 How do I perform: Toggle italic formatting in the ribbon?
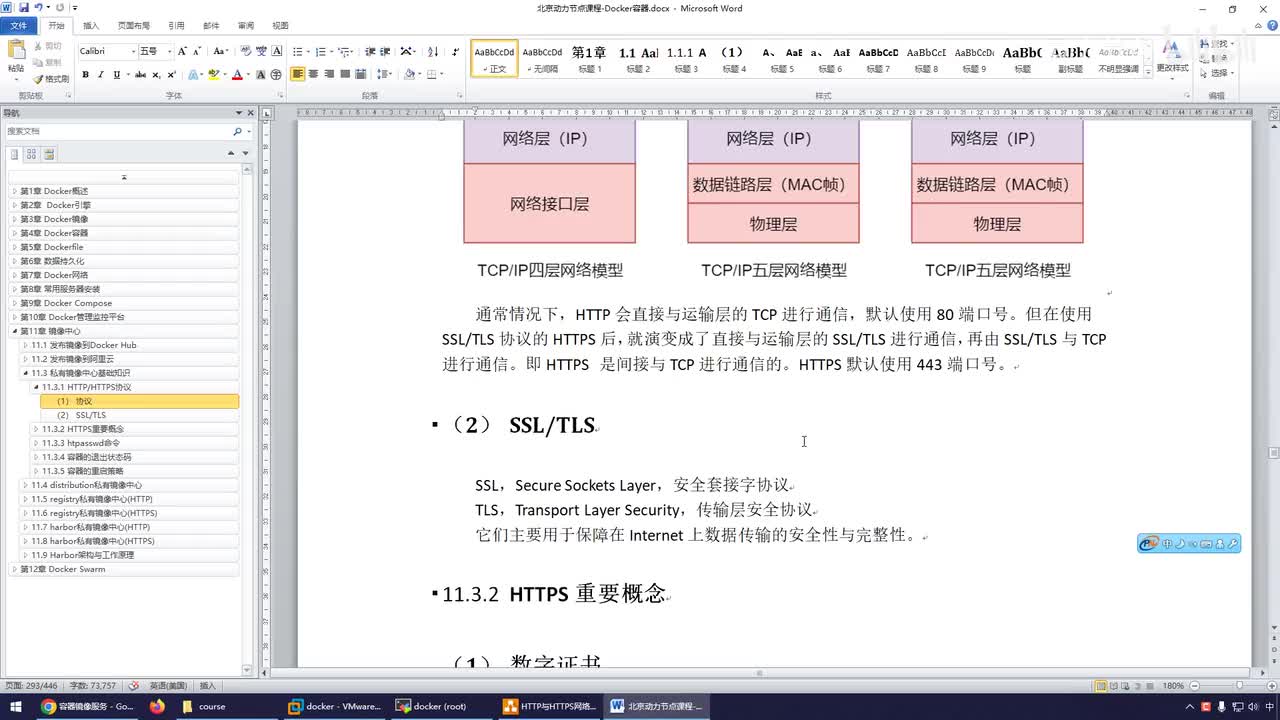click(101, 75)
